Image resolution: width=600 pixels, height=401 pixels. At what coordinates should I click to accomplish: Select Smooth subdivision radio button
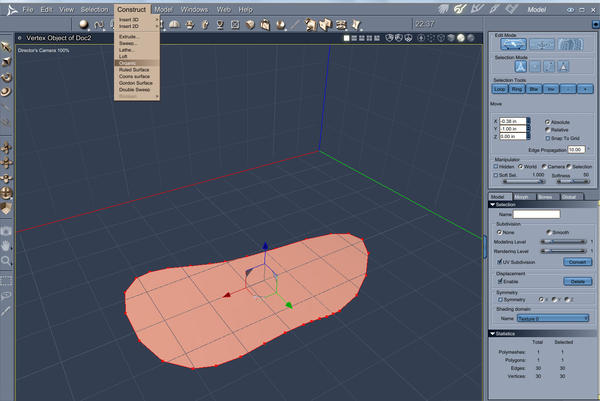click(x=548, y=232)
